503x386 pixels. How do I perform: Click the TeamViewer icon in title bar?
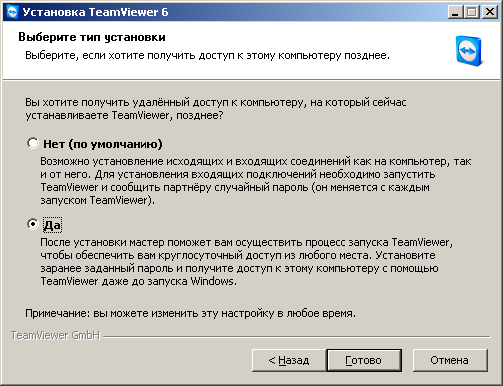click(13, 12)
